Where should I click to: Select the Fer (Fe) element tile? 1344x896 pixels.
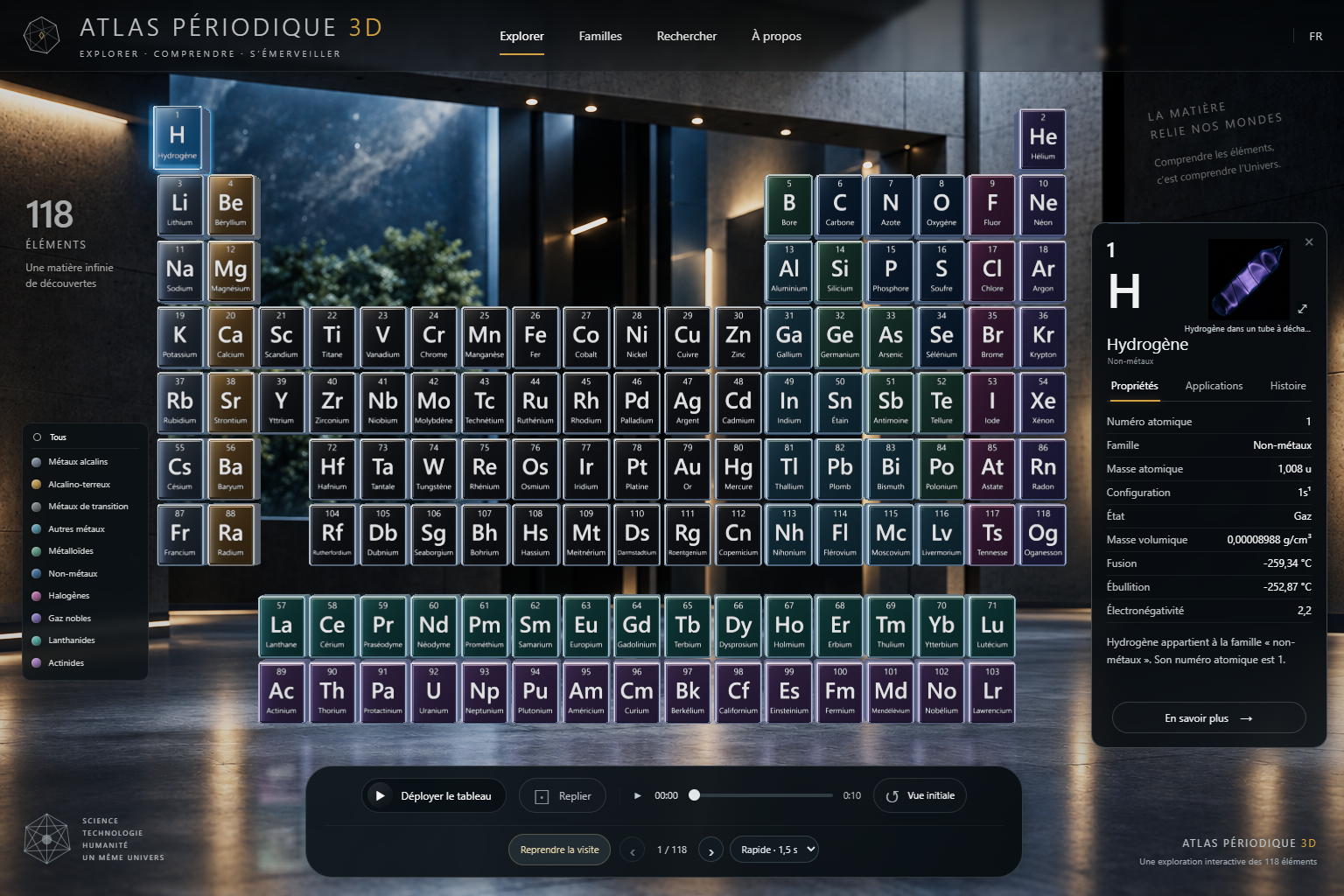(x=535, y=336)
